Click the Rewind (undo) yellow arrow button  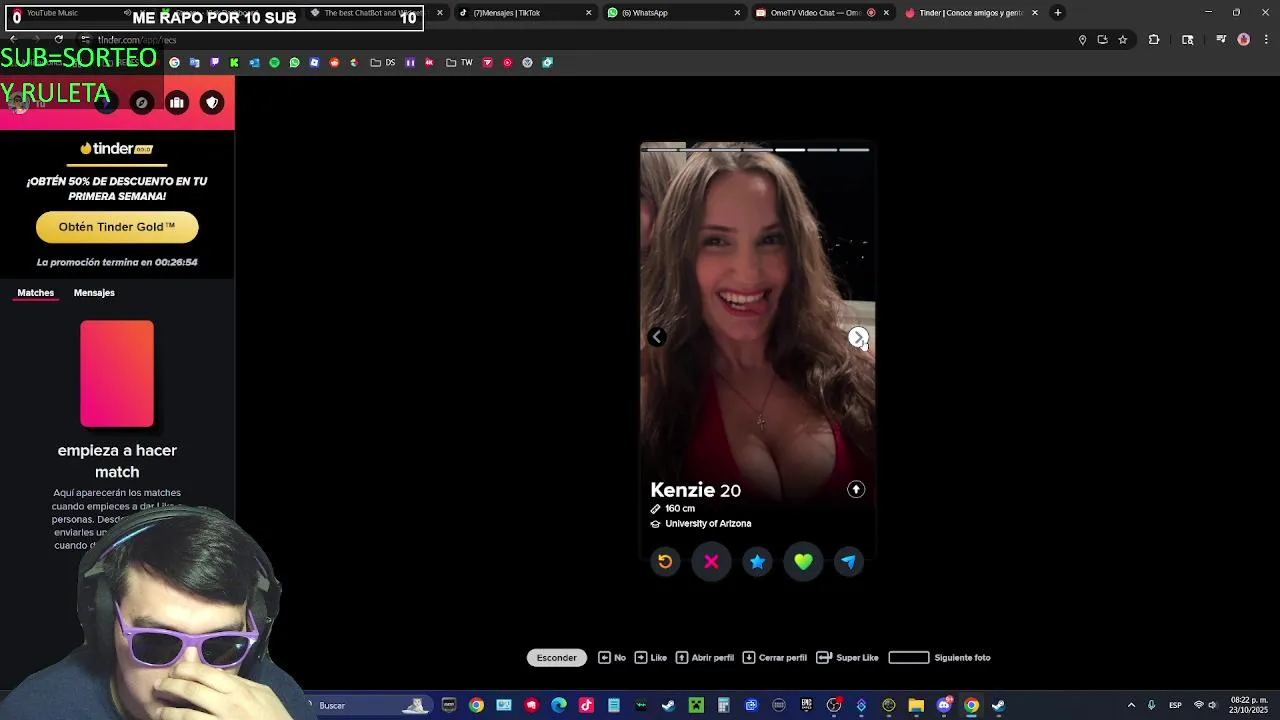tap(665, 562)
